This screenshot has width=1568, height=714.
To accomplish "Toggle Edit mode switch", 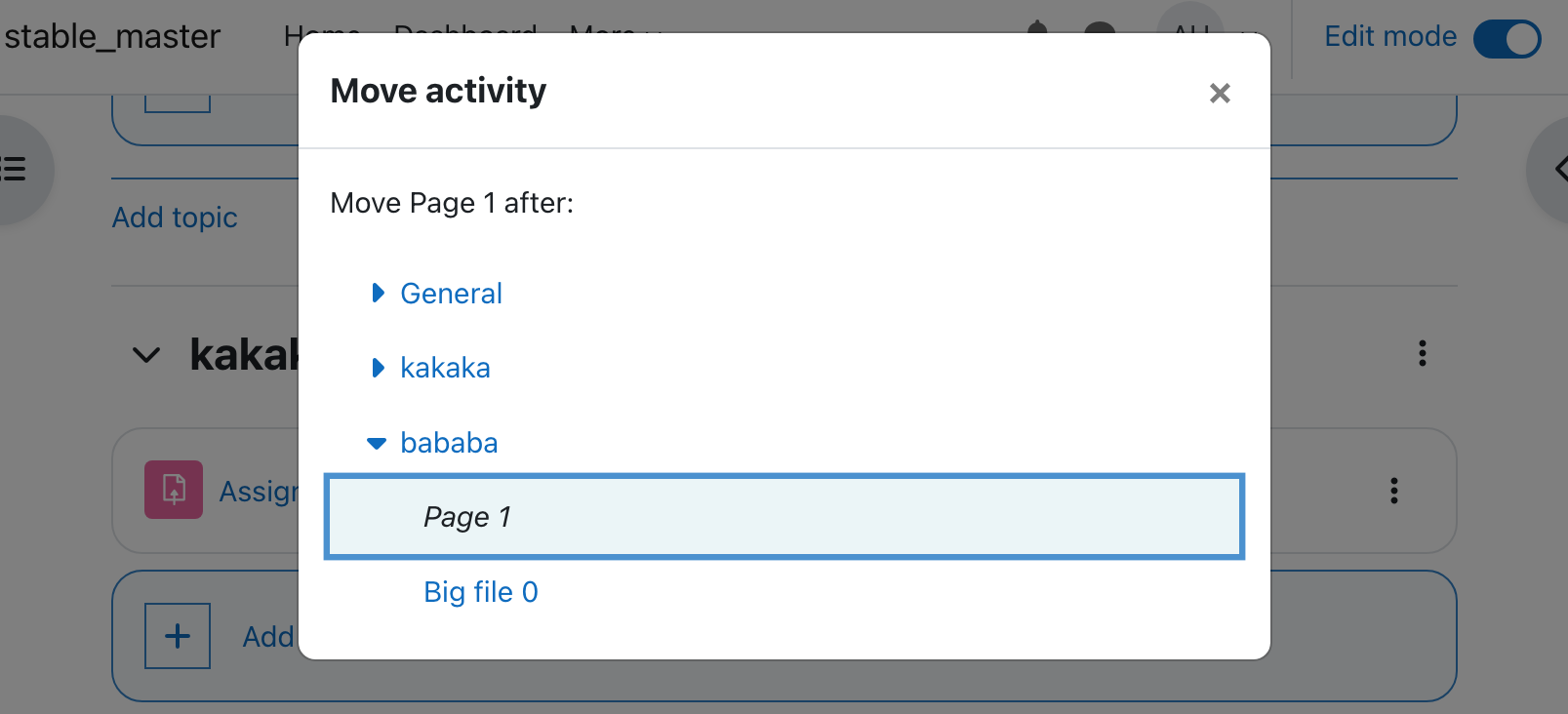I will click(x=1507, y=38).
